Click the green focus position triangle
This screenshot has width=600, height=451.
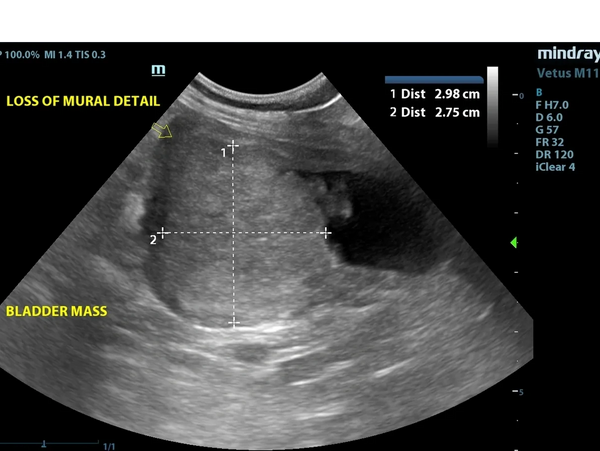(515, 243)
